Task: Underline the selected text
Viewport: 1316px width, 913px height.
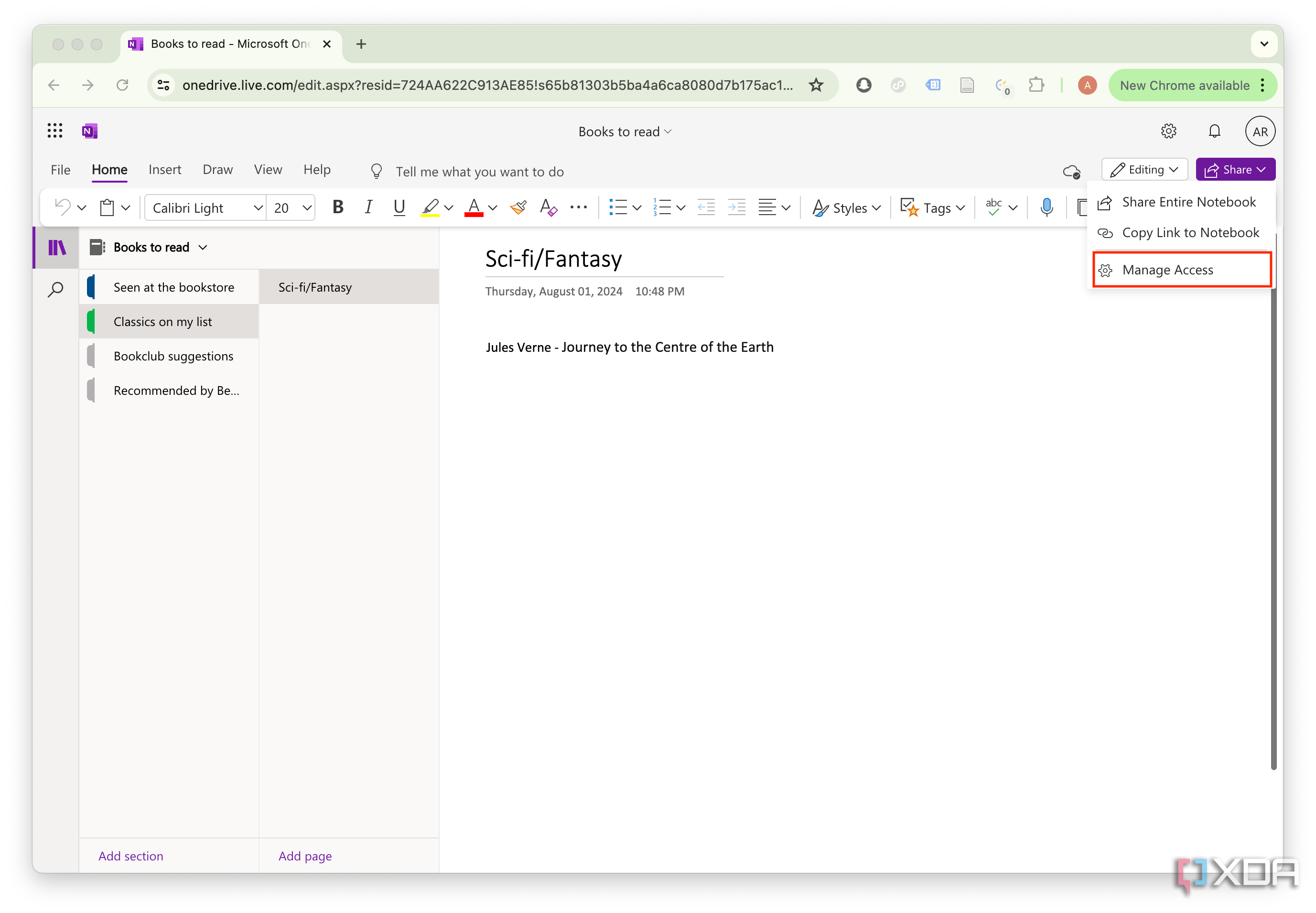Action: click(x=399, y=207)
